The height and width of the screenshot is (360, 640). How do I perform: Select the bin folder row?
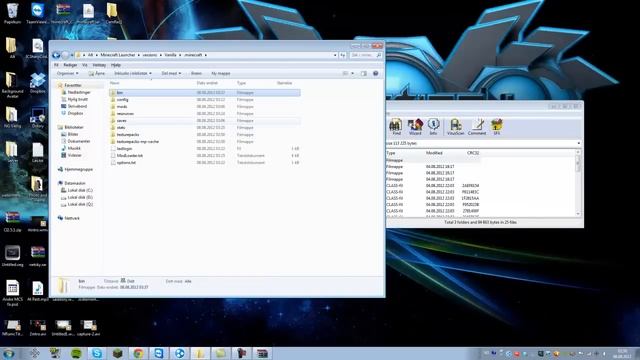(205, 93)
